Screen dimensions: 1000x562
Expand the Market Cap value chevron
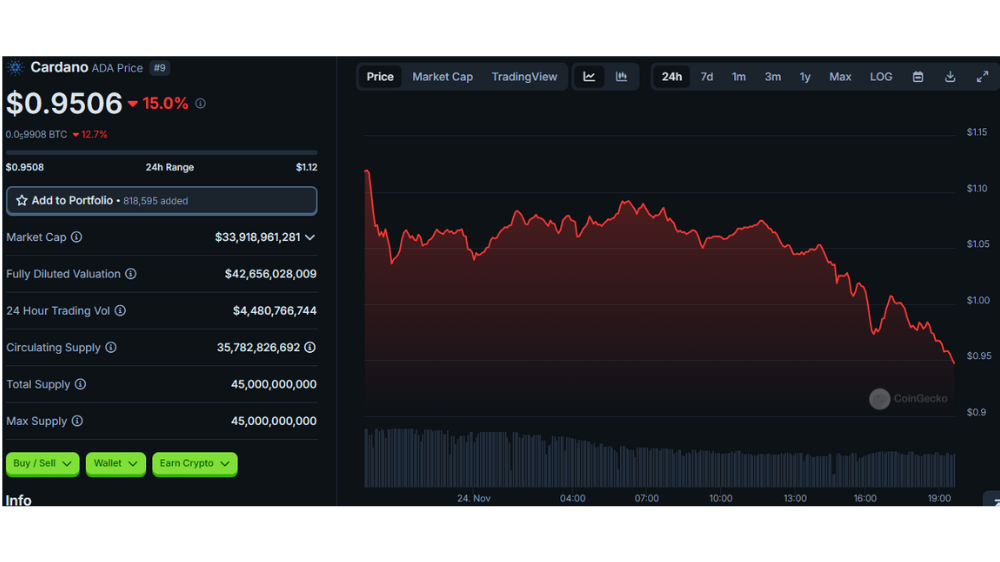[310, 237]
